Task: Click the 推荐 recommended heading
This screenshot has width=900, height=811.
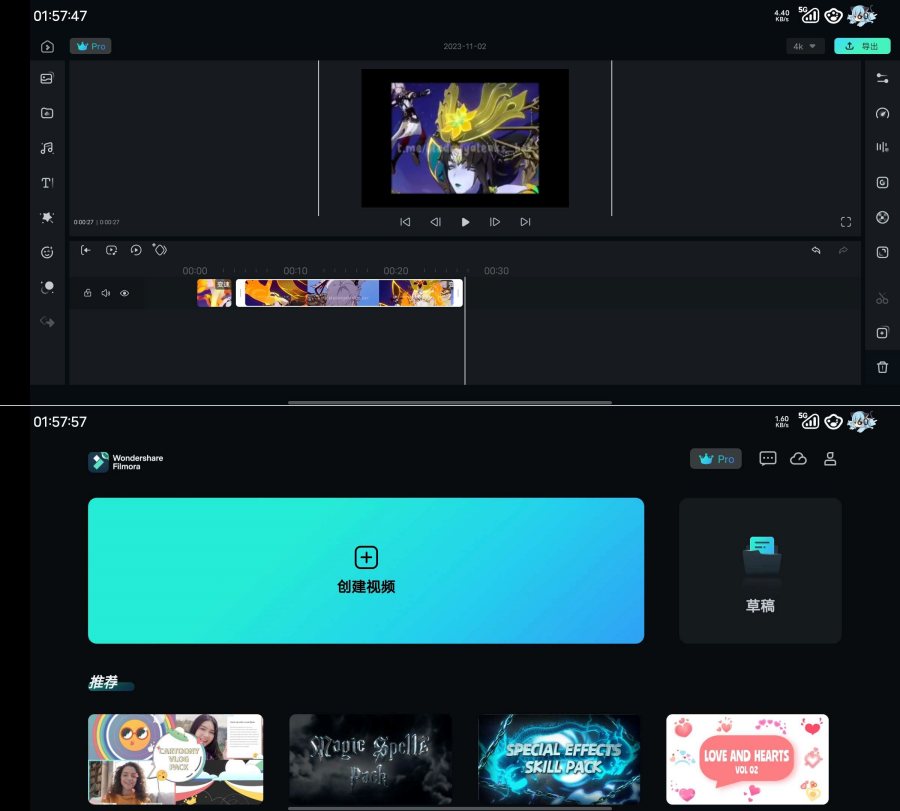Action: click(103, 682)
